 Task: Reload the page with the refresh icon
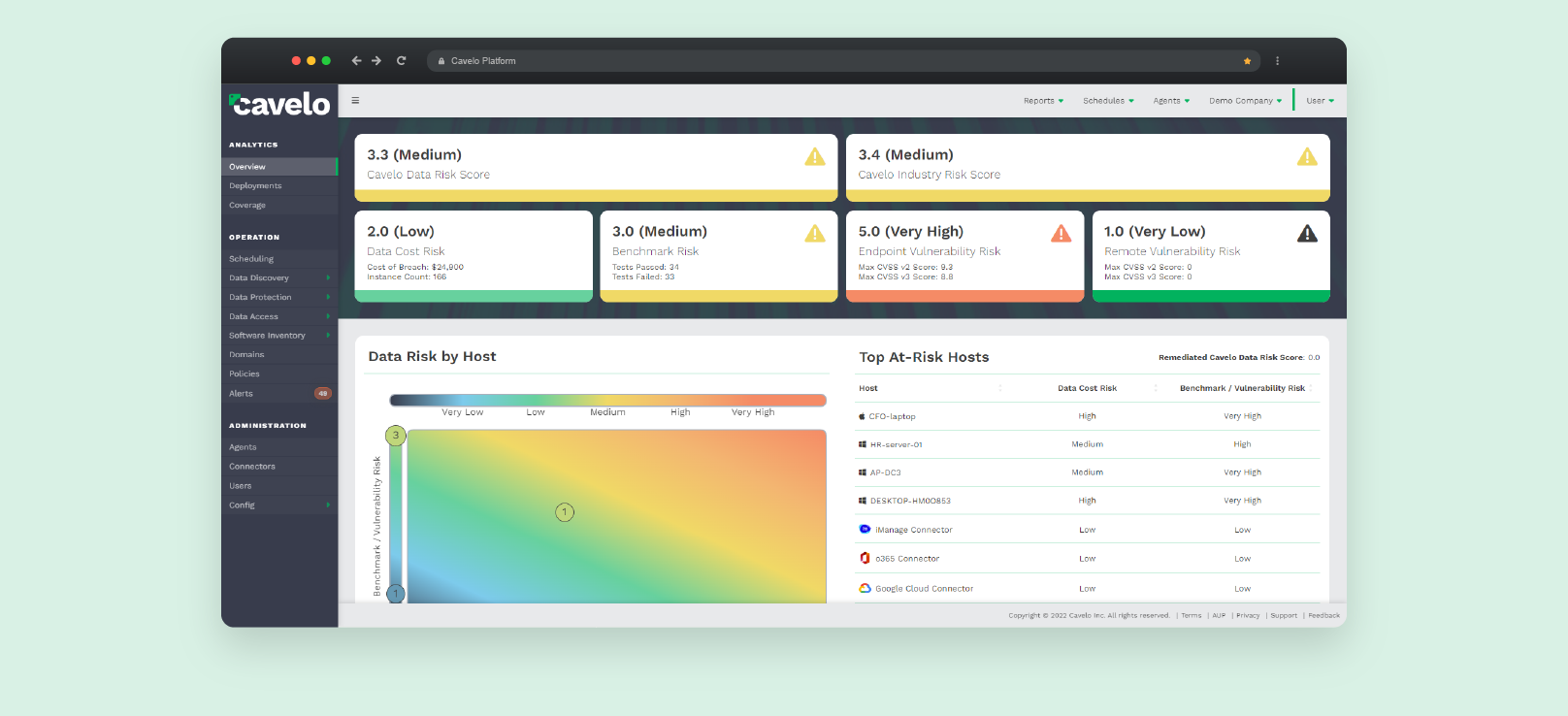point(401,60)
